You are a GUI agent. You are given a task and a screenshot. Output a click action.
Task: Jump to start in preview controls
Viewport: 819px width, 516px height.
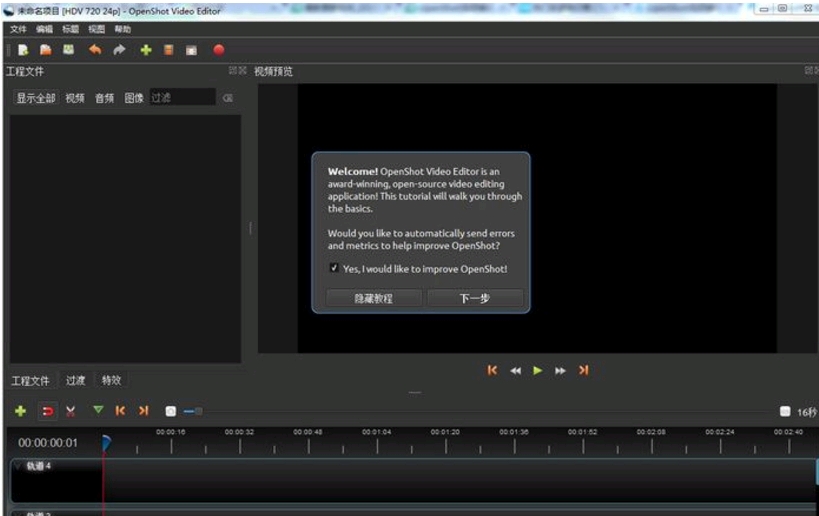pos(492,370)
